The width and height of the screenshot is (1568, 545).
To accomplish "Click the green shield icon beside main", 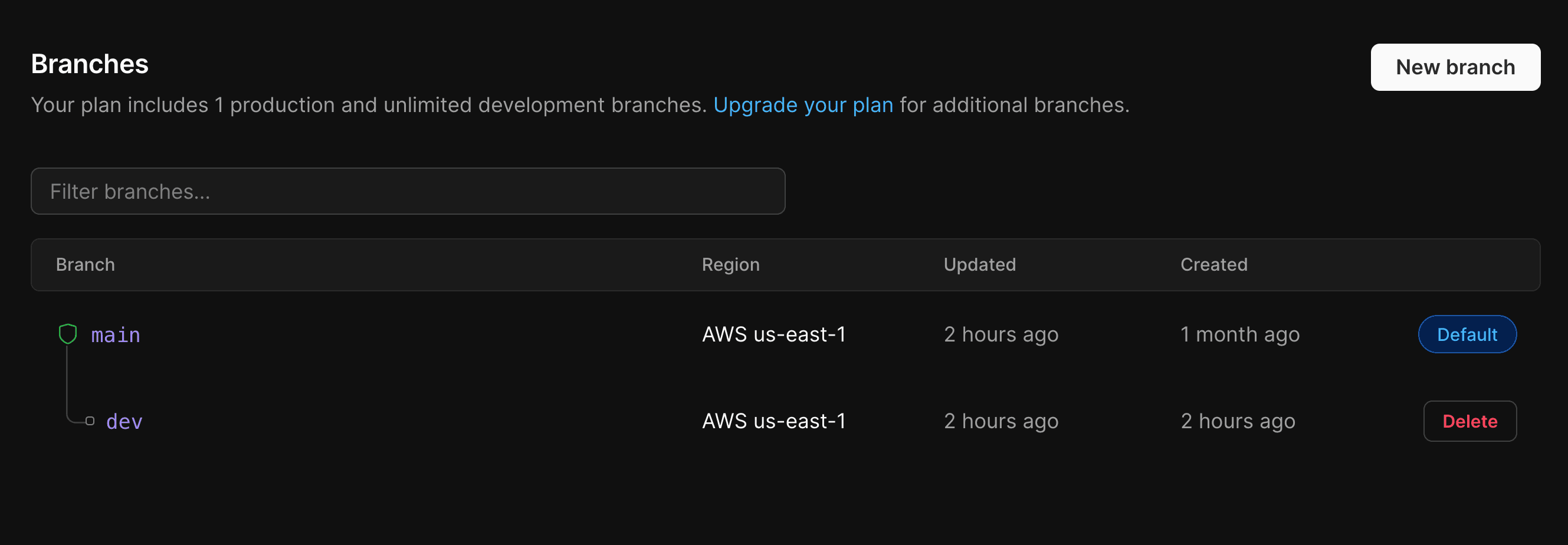I will point(68,334).
